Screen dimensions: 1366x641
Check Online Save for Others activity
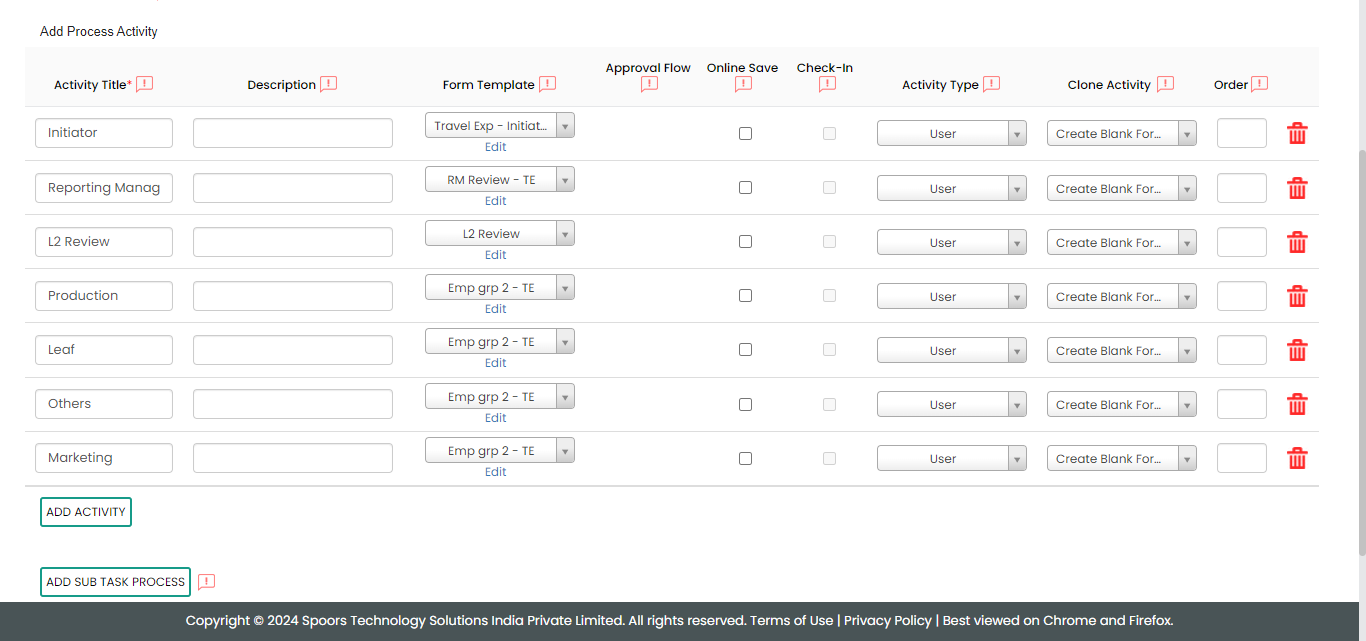click(745, 405)
